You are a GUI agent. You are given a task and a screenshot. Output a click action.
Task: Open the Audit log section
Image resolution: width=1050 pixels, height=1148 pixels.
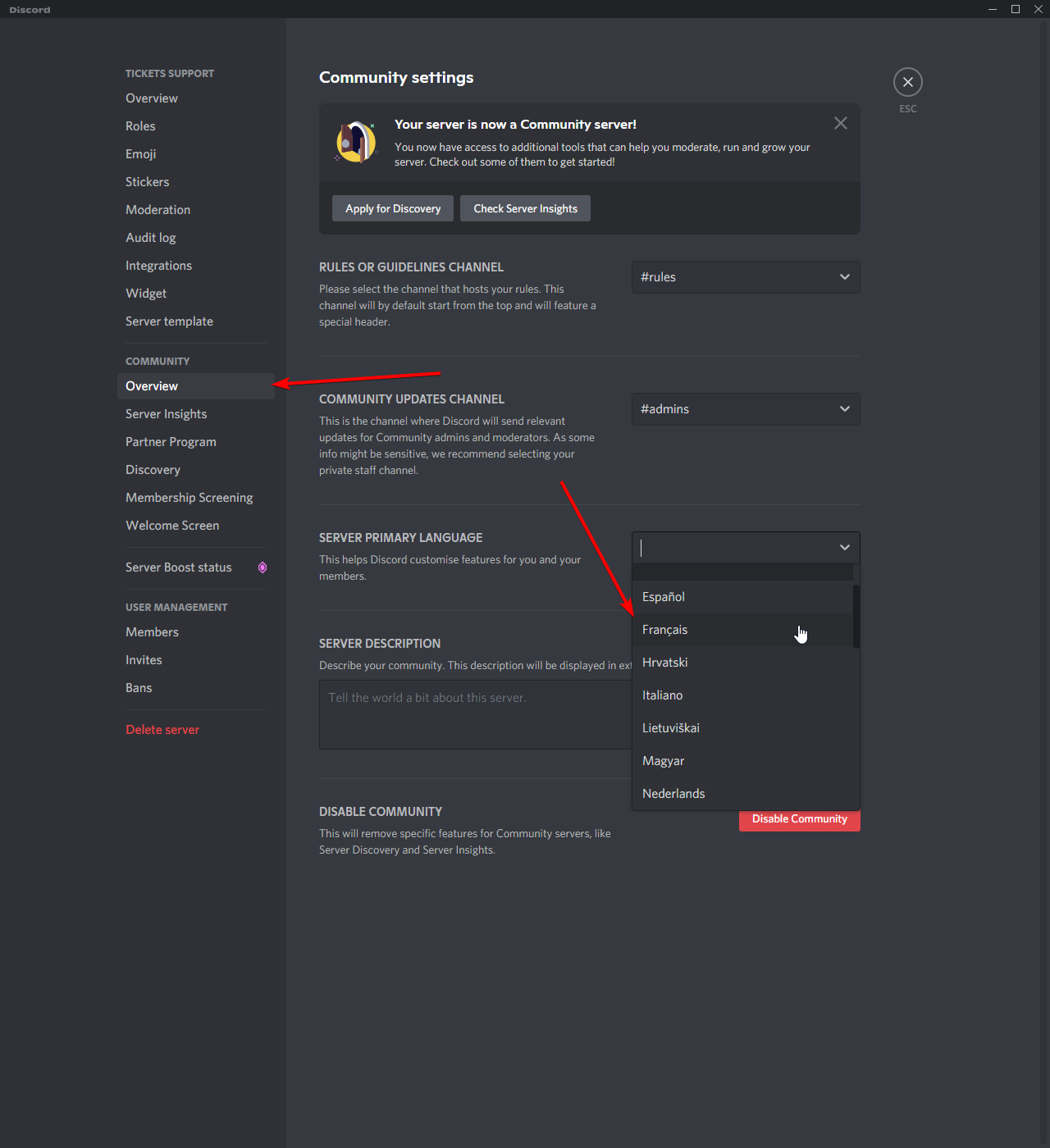pos(151,238)
